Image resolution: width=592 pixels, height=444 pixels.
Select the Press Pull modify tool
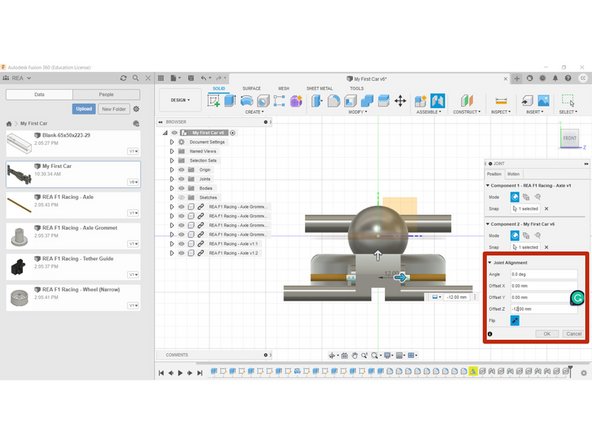[317, 101]
